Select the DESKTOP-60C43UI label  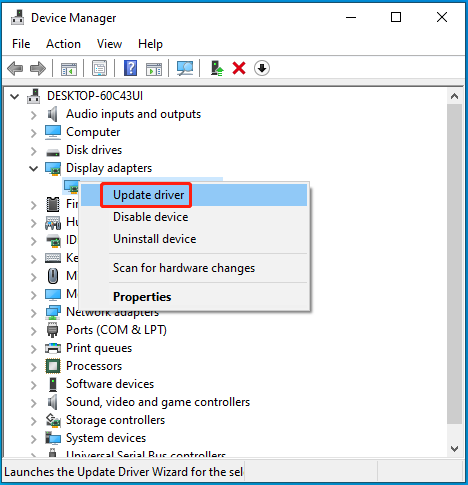pos(95,96)
